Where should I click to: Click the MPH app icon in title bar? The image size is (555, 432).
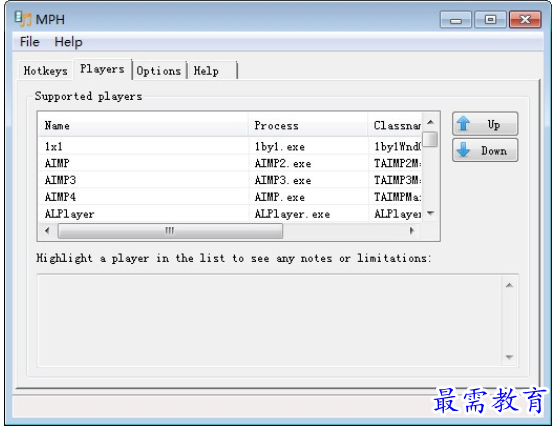point(23,19)
